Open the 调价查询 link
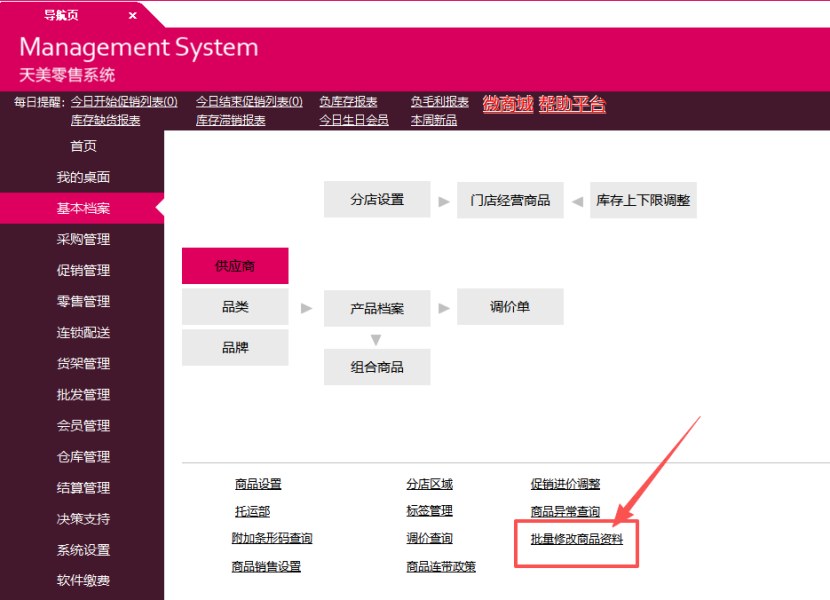This screenshot has height=600, width=830. point(430,539)
